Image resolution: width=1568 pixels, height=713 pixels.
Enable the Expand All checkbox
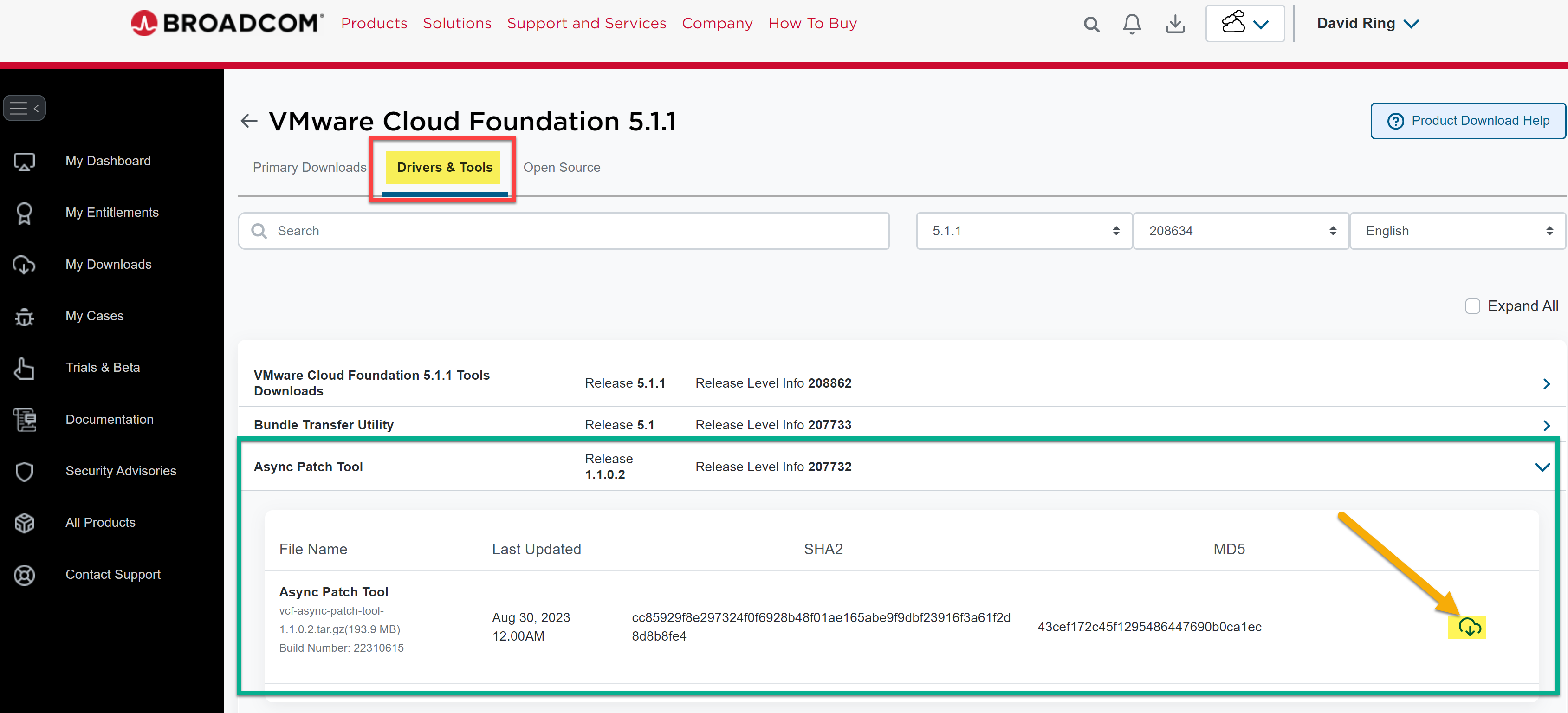click(x=1472, y=306)
